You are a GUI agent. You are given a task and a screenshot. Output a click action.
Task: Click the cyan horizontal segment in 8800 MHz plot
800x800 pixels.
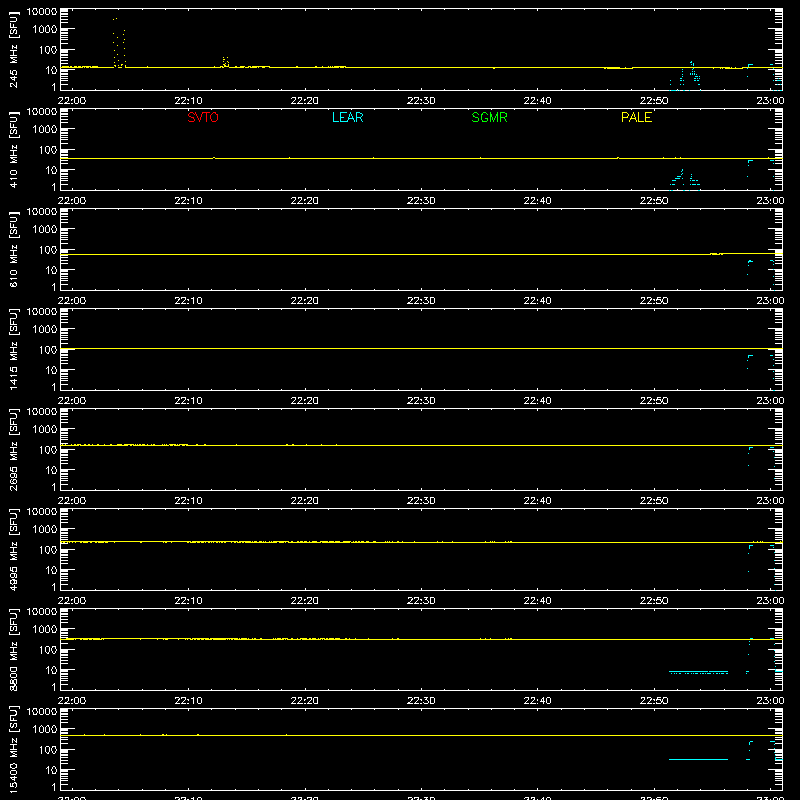pyautogui.click(x=698, y=672)
